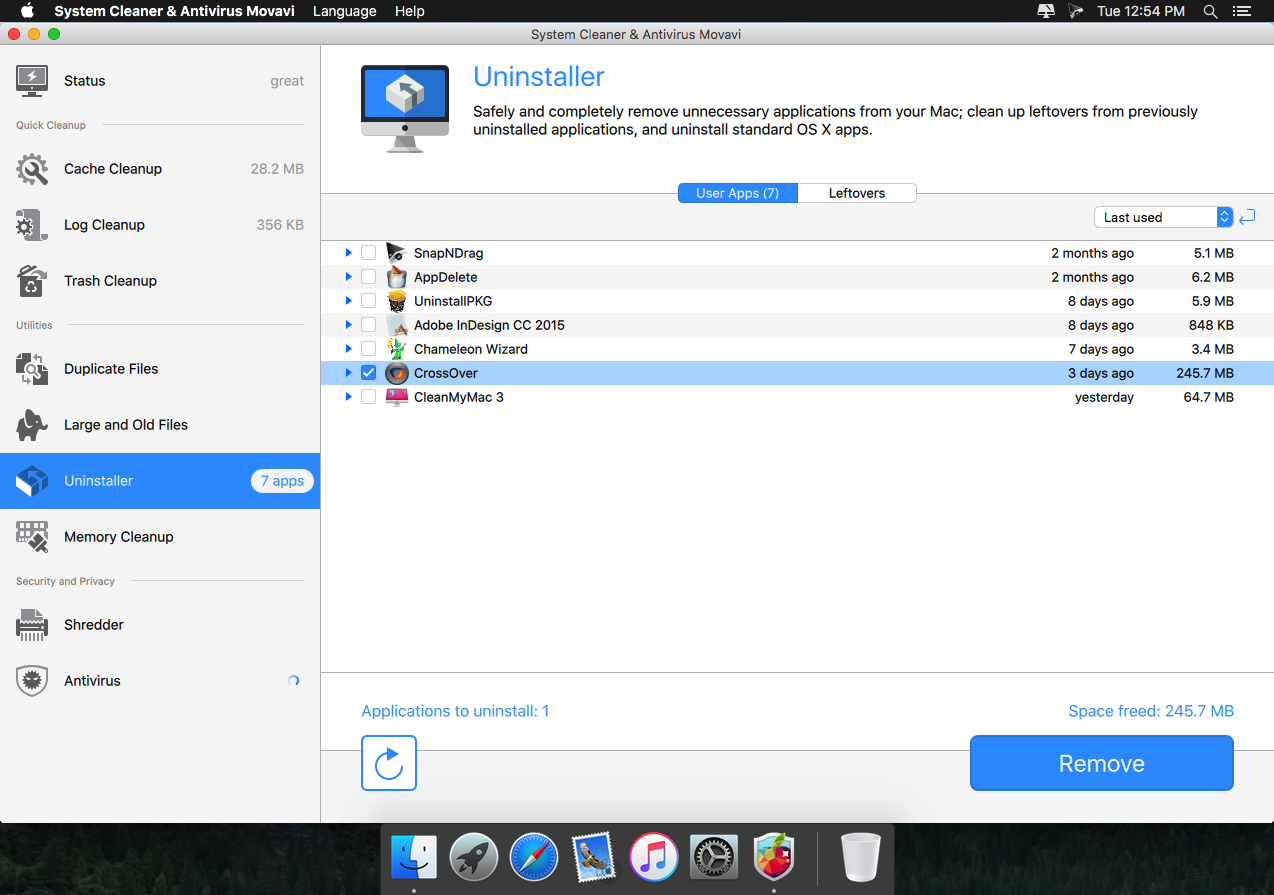Open Launchpad from the Dock
Screen dimensions: 1274x895
tap(474, 857)
